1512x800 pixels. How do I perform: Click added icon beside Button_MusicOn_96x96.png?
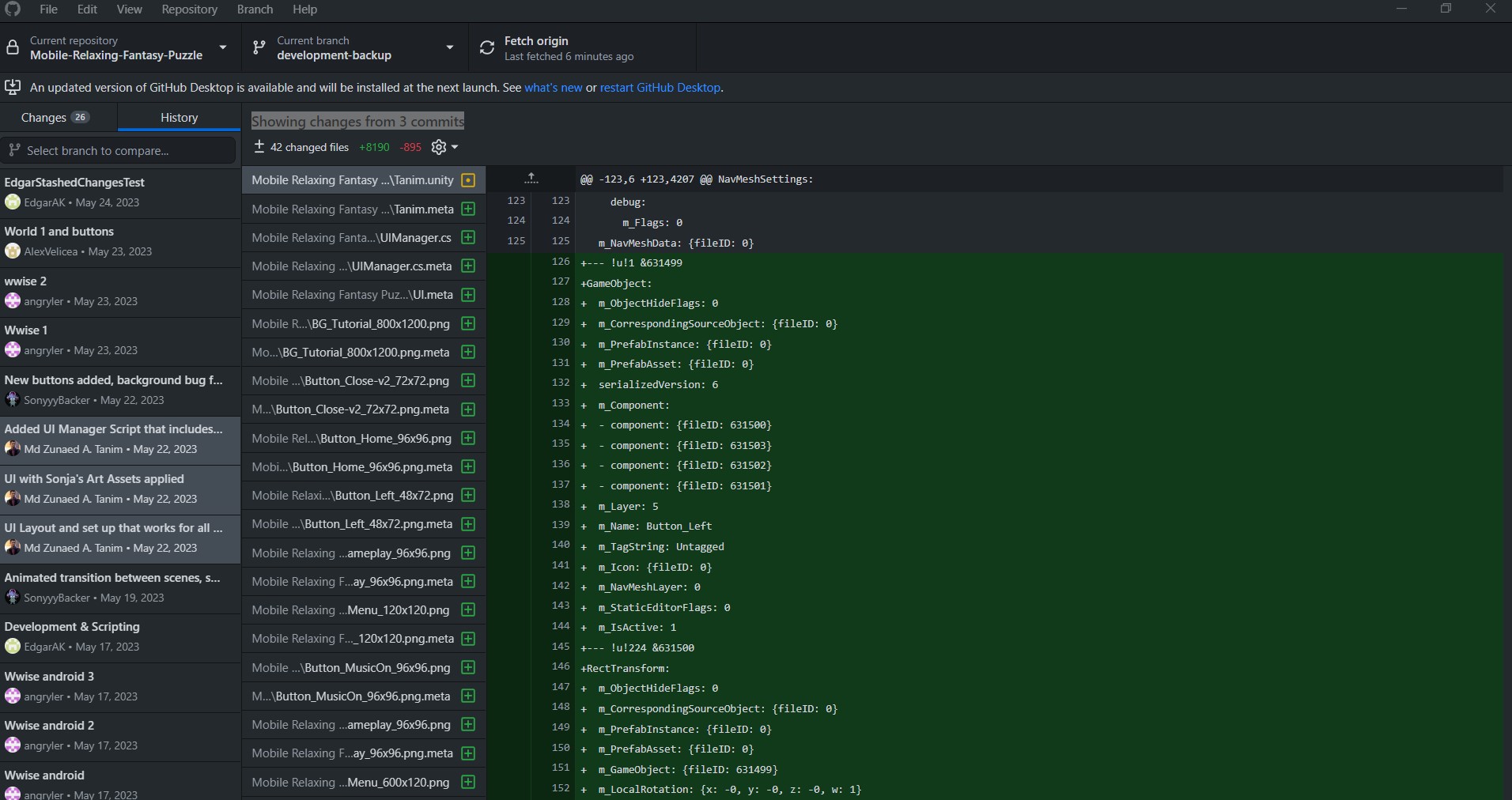[x=468, y=667]
